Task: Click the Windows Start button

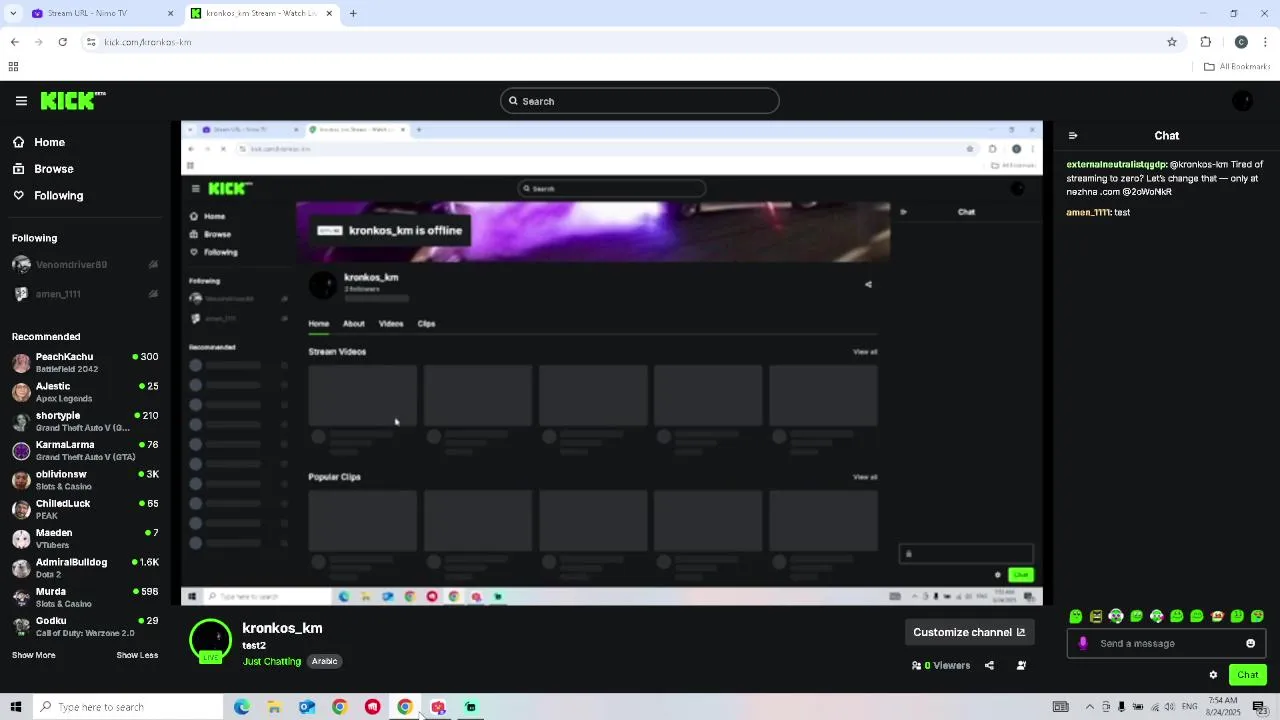Action: click(x=15, y=707)
